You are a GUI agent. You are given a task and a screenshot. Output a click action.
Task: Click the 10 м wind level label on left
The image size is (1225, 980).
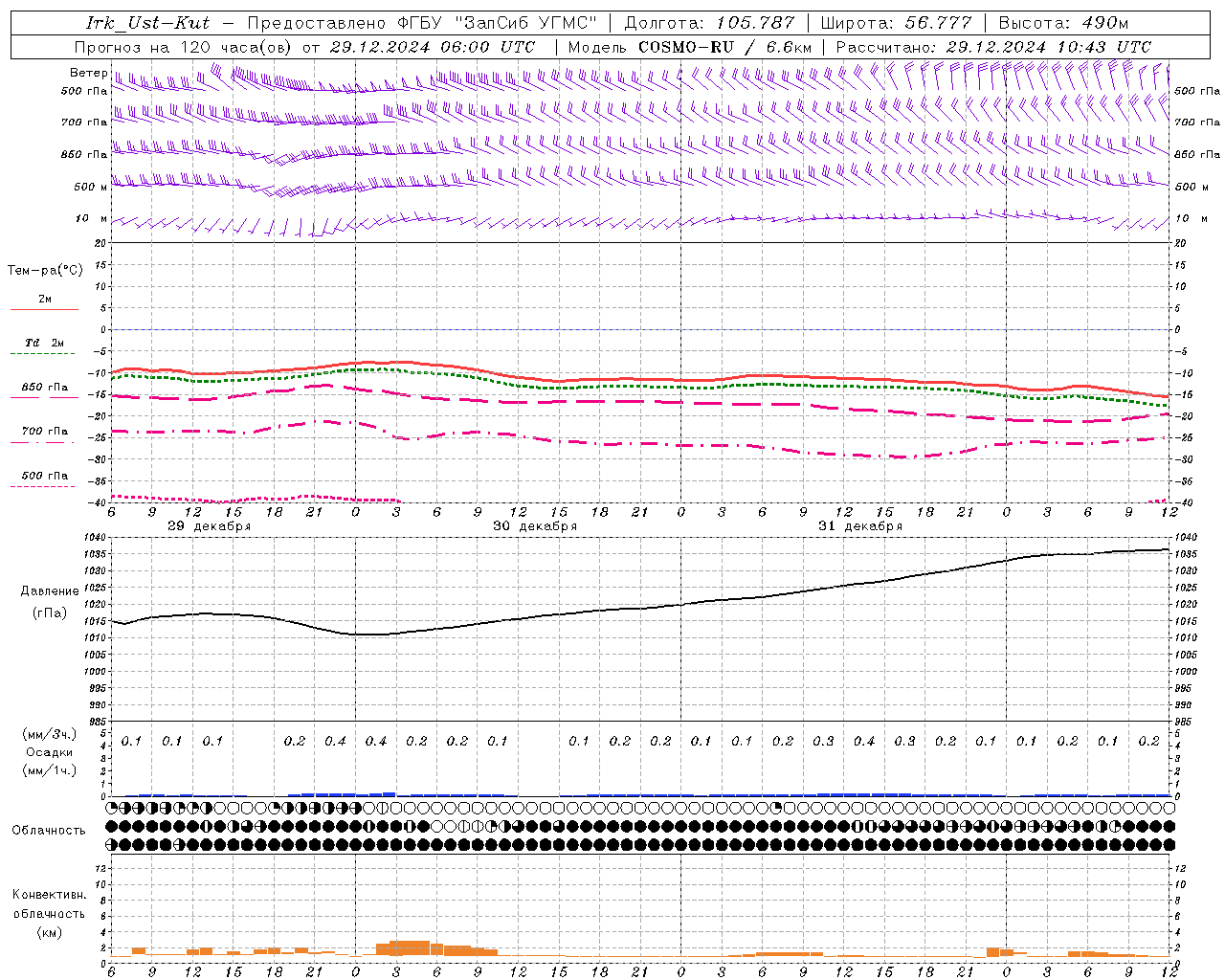(x=91, y=218)
